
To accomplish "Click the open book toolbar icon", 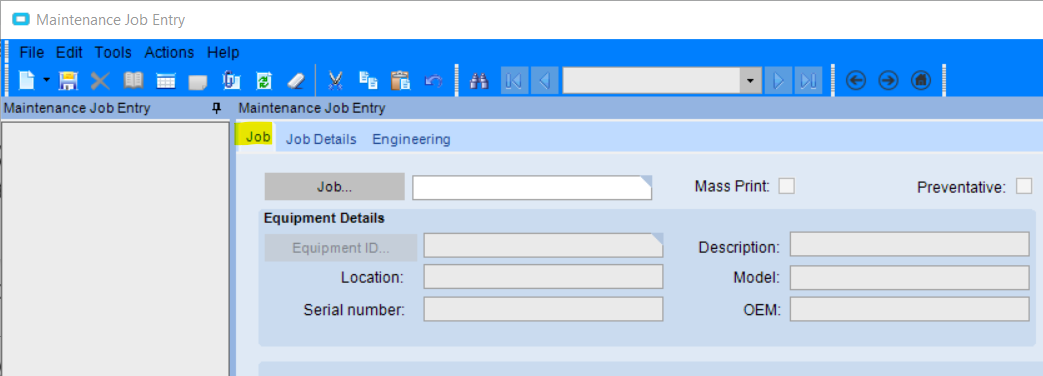I will pyautogui.click(x=133, y=81).
